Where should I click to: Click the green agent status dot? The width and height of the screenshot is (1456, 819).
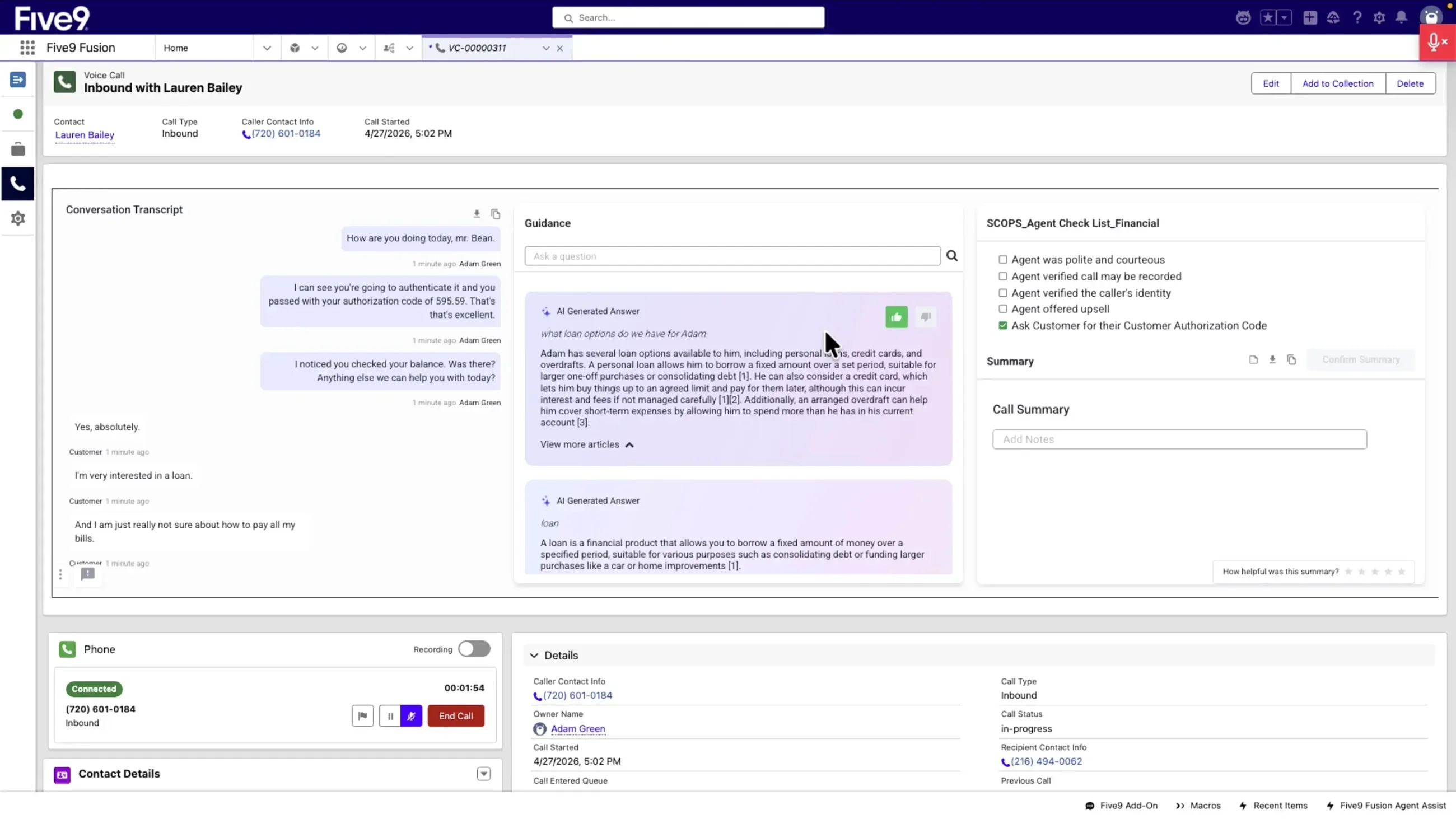tap(18, 114)
